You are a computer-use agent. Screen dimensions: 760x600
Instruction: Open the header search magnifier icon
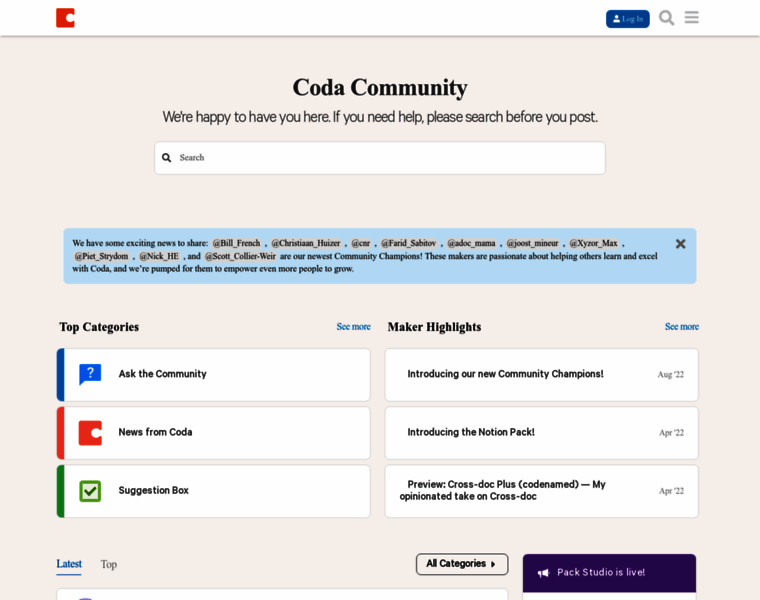click(666, 18)
